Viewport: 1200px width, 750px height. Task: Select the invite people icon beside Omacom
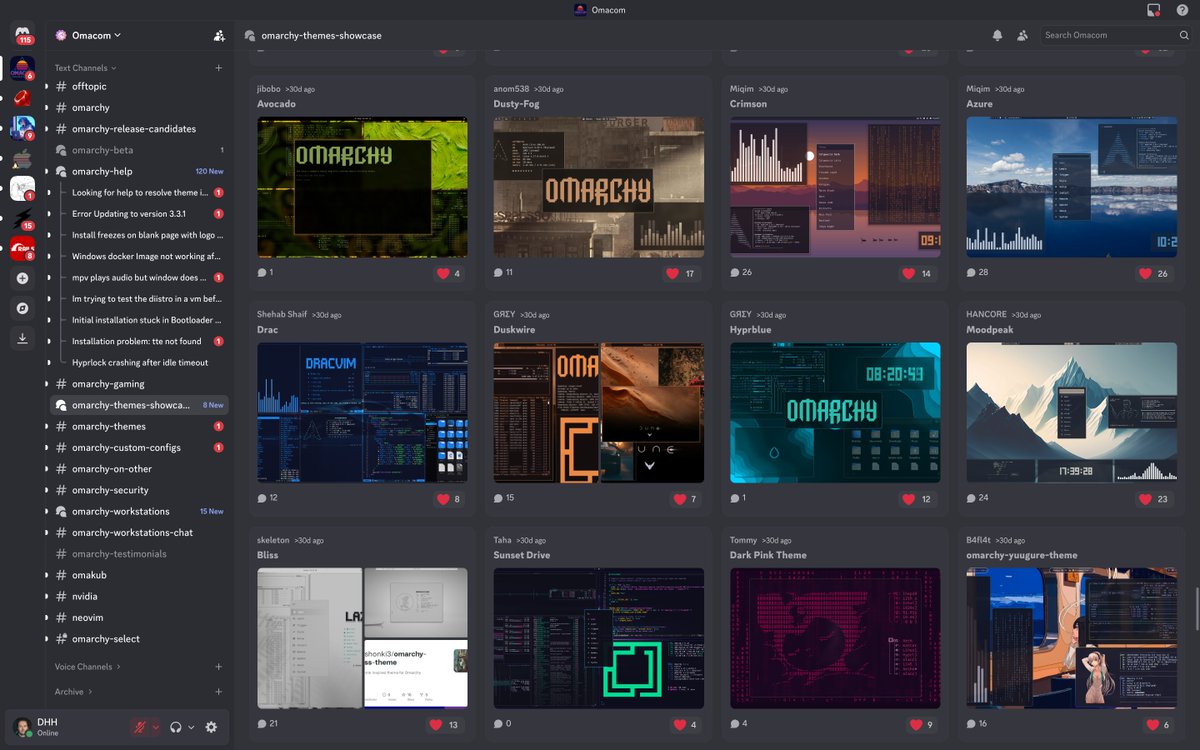point(219,35)
